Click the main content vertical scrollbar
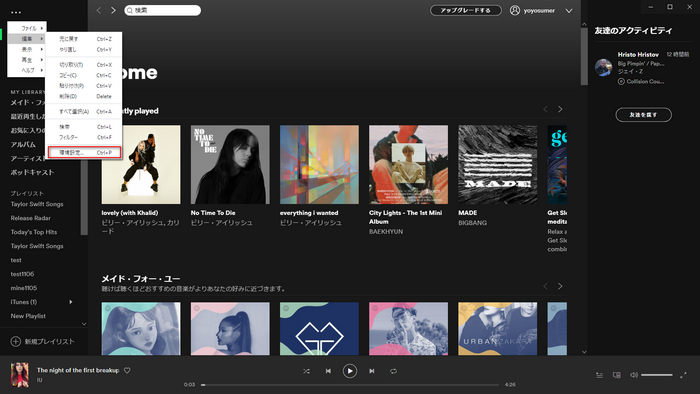Image resolution: width=700 pixels, height=394 pixels. pyautogui.click(x=584, y=57)
